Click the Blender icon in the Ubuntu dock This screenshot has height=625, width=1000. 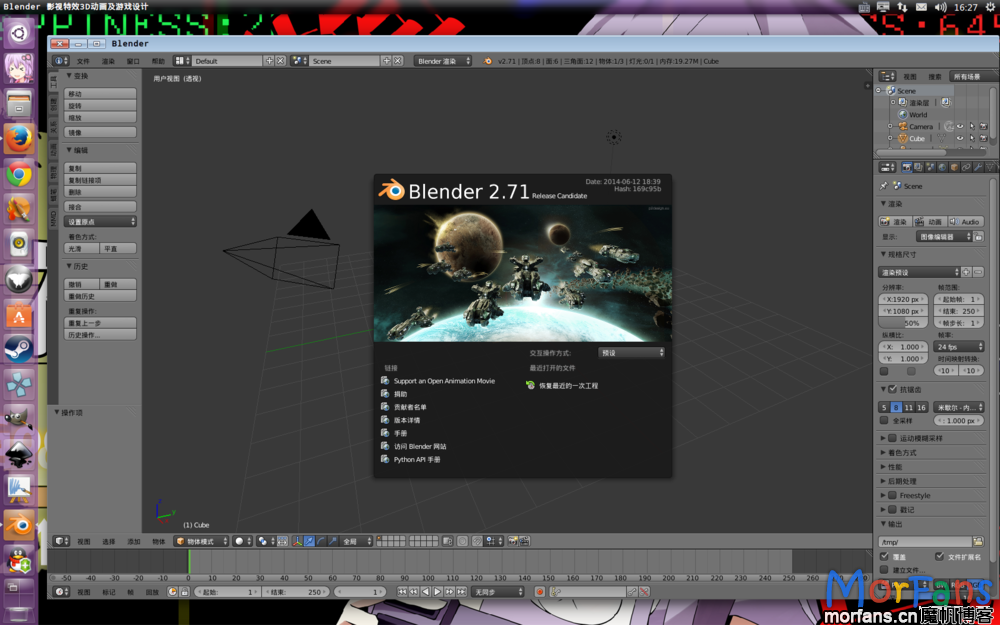tap(19, 524)
